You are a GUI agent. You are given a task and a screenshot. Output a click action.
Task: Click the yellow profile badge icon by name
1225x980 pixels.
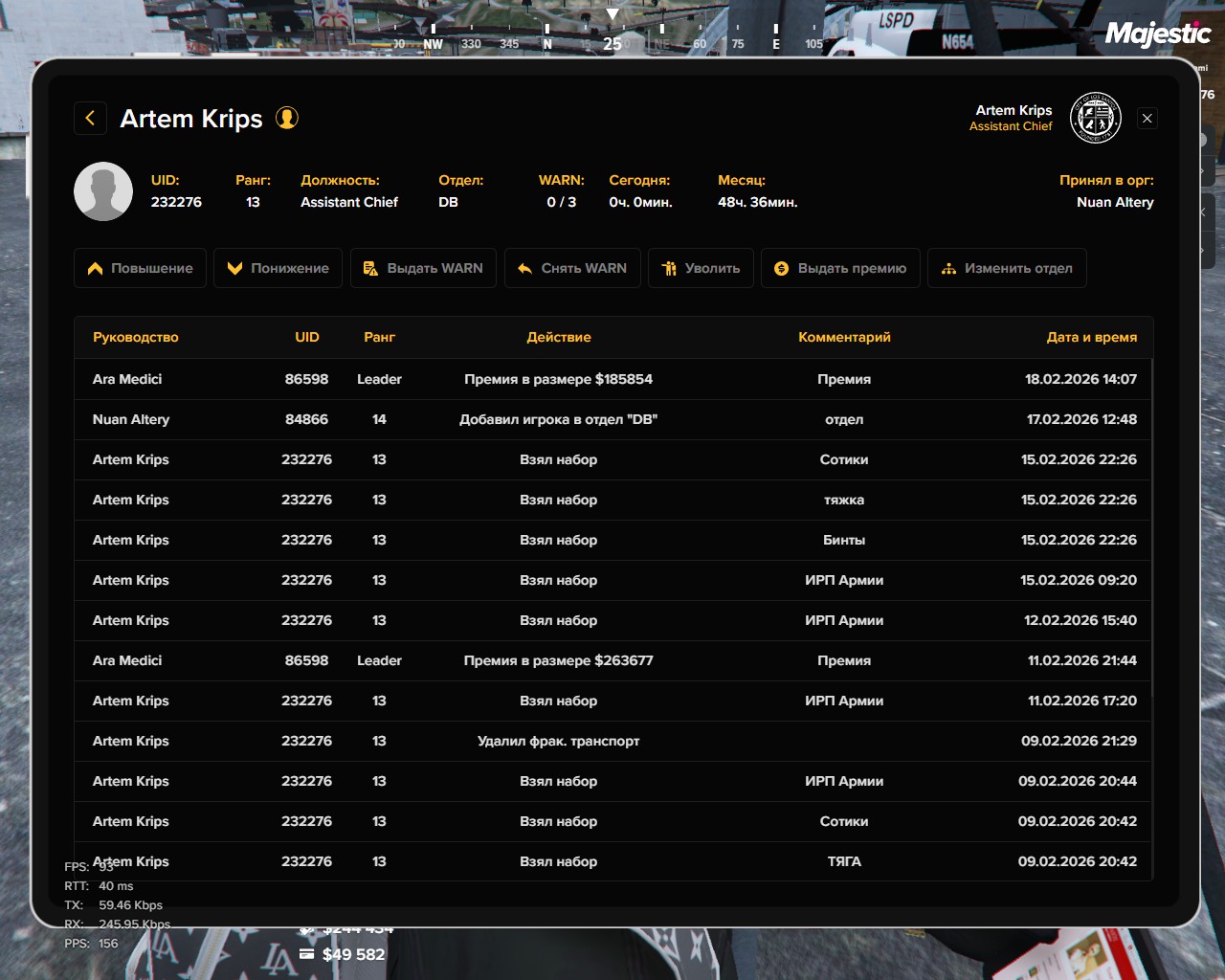[287, 118]
